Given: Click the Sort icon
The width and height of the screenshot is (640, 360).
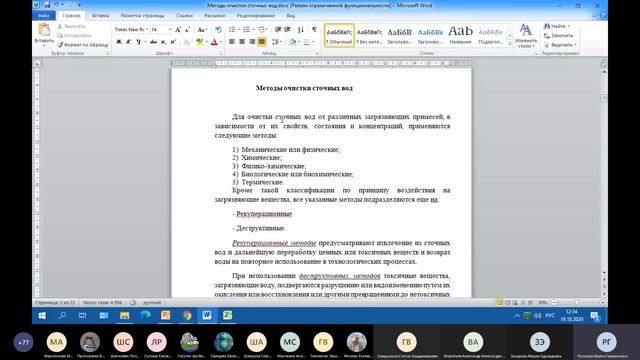Looking at the screenshot, I should coord(300,30).
